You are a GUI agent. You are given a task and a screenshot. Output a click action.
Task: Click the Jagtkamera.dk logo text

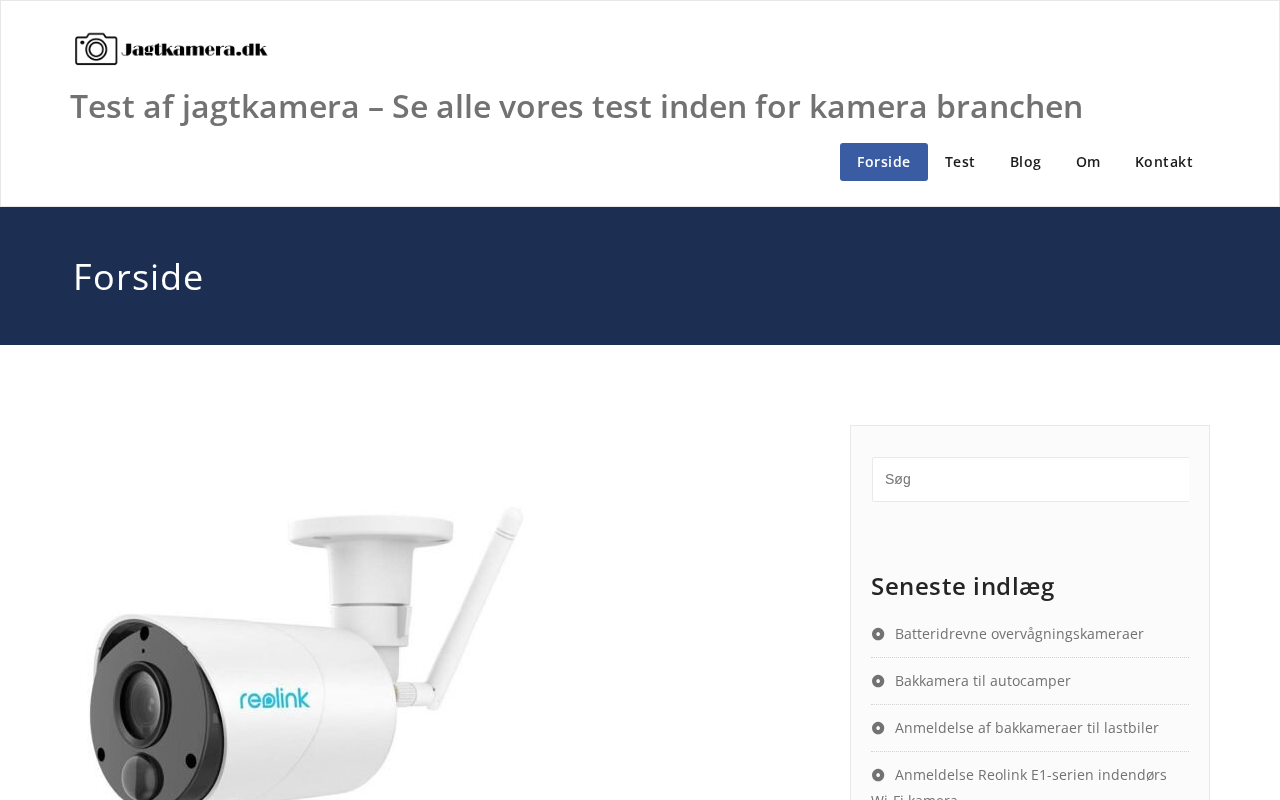(x=195, y=49)
